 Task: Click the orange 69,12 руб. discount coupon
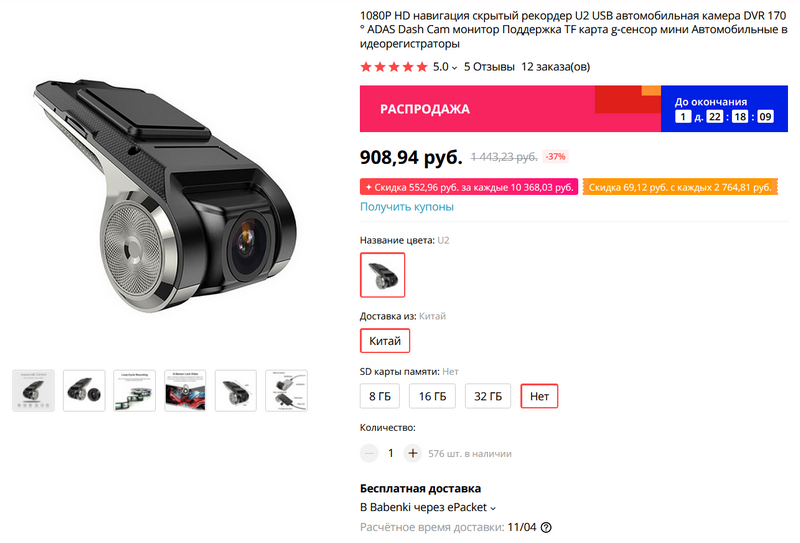(x=680, y=187)
